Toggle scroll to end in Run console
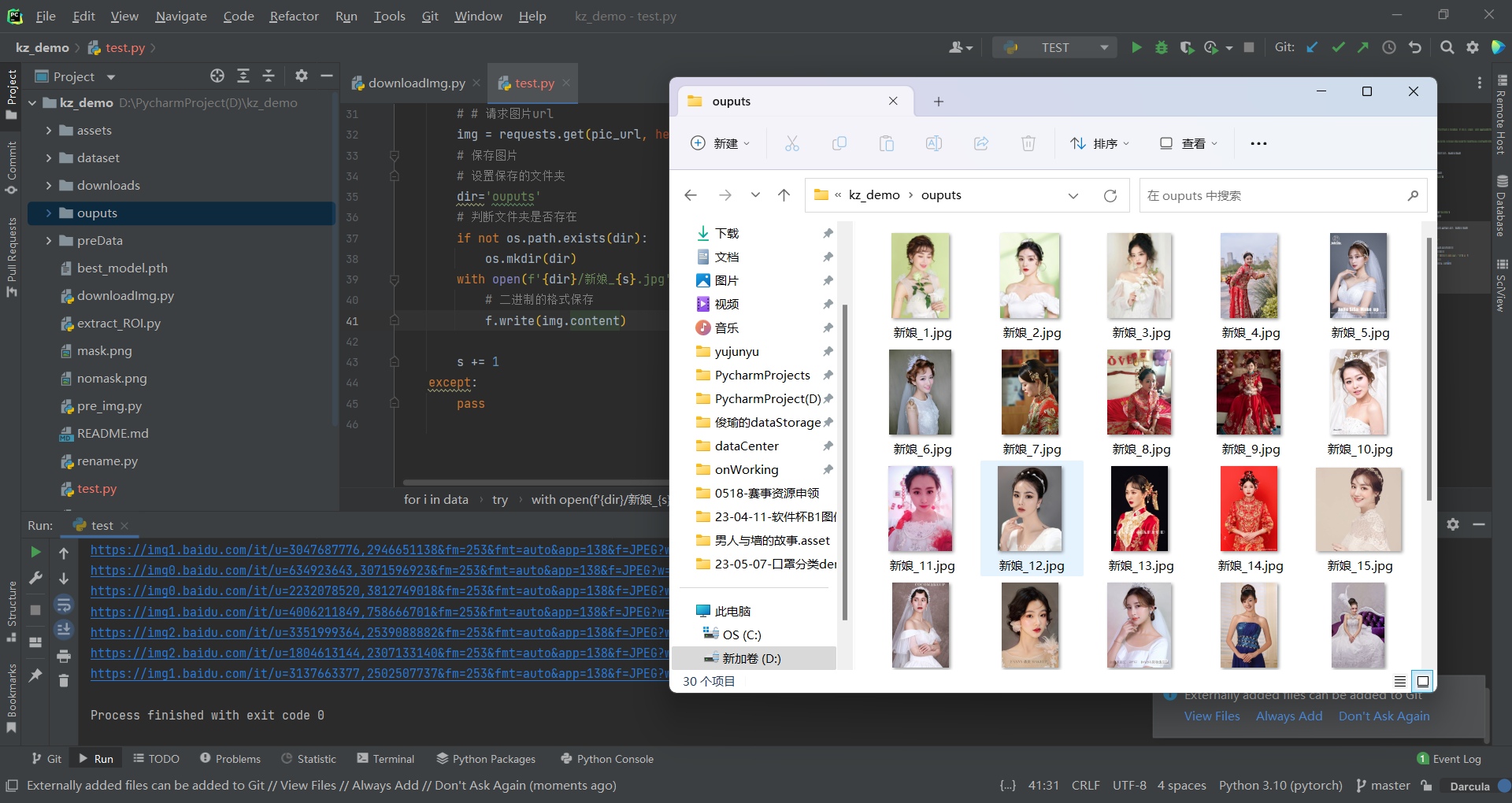 [64, 629]
